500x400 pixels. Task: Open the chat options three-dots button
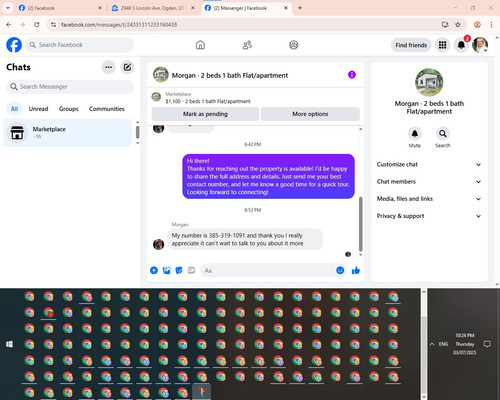108,67
